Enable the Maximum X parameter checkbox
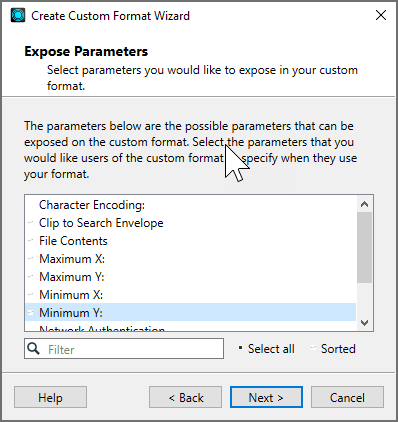The width and height of the screenshot is (398, 422). click(30, 258)
